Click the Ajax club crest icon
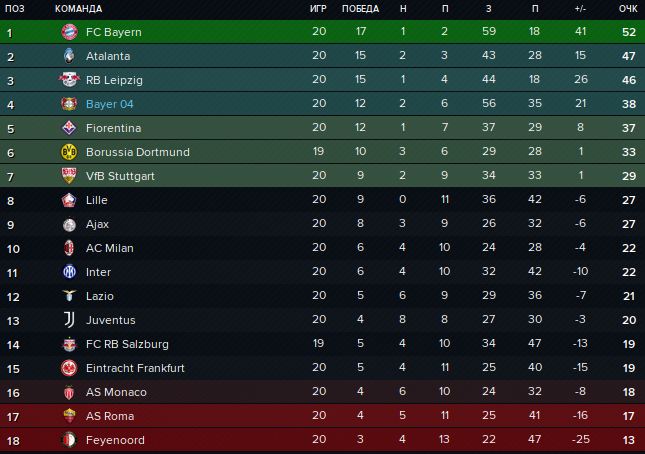The width and height of the screenshot is (645, 454). (x=69, y=224)
